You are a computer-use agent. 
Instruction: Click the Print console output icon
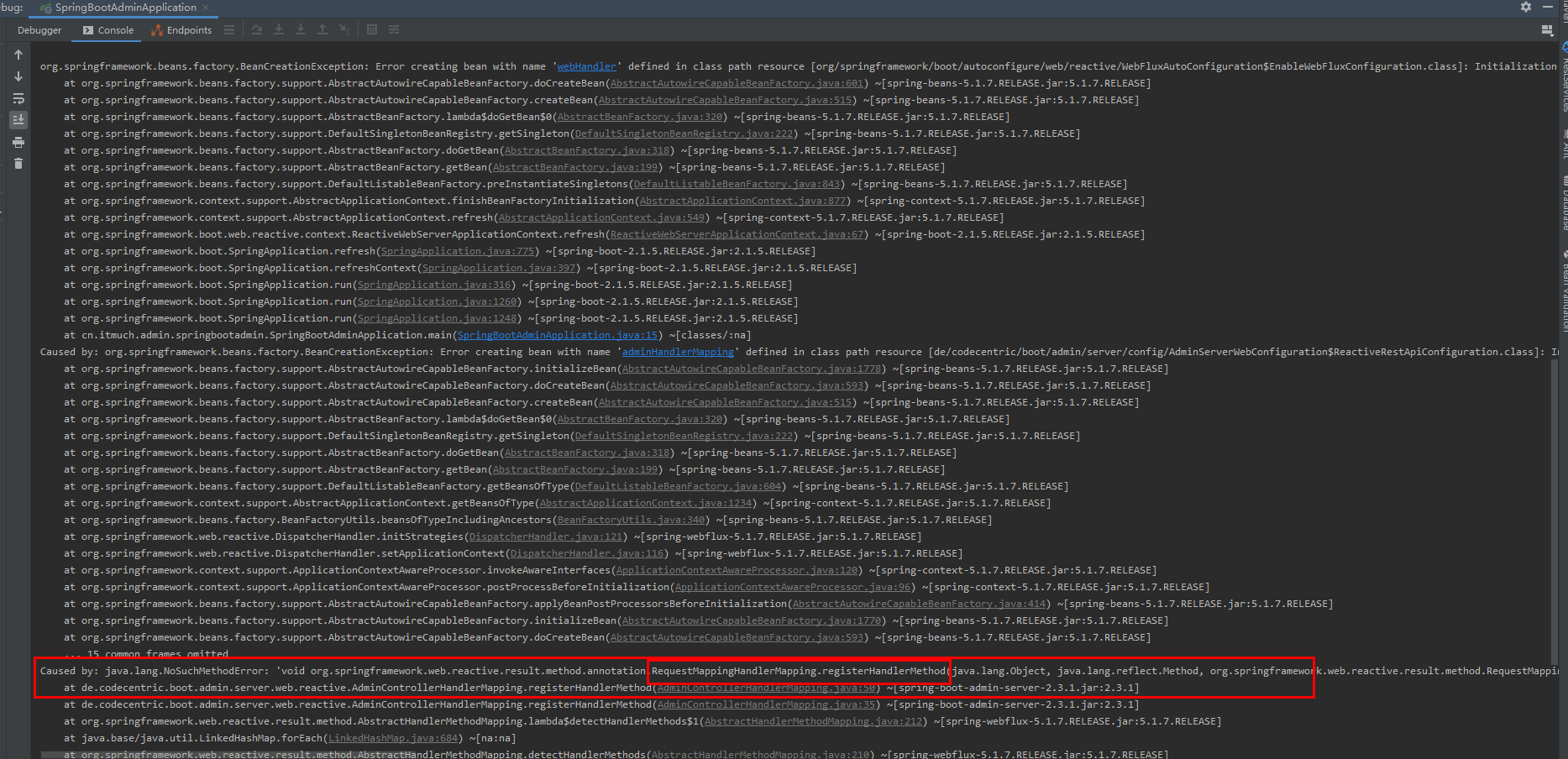[18, 142]
